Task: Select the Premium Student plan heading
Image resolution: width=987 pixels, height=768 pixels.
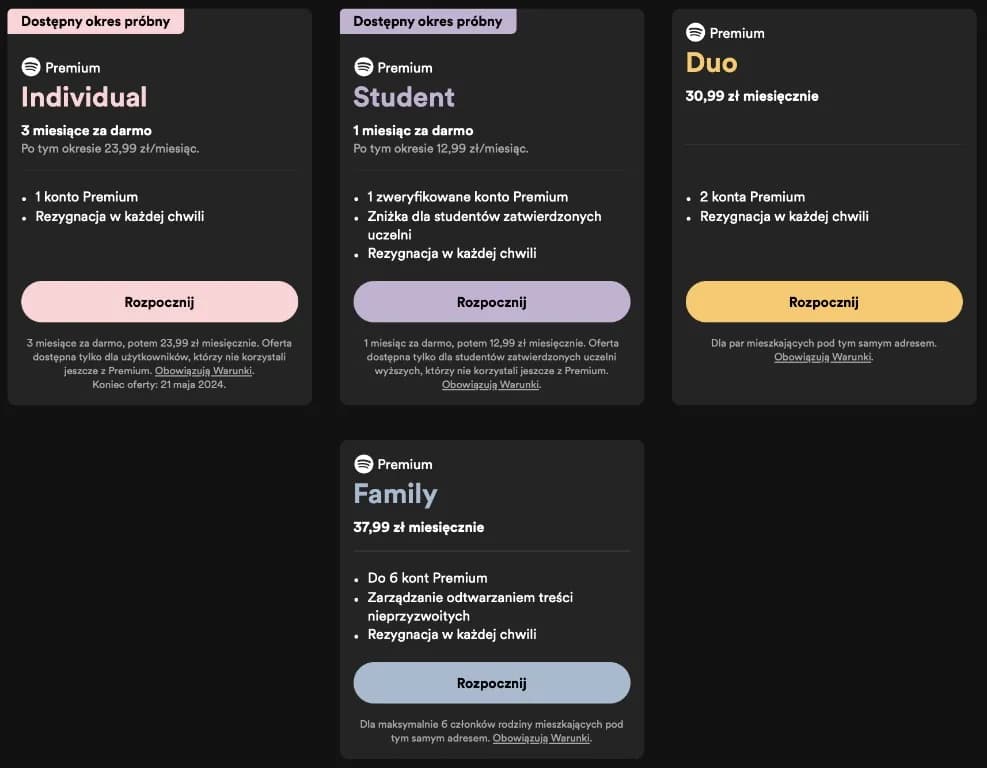Action: pyautogui.click(x=404, y=98)
